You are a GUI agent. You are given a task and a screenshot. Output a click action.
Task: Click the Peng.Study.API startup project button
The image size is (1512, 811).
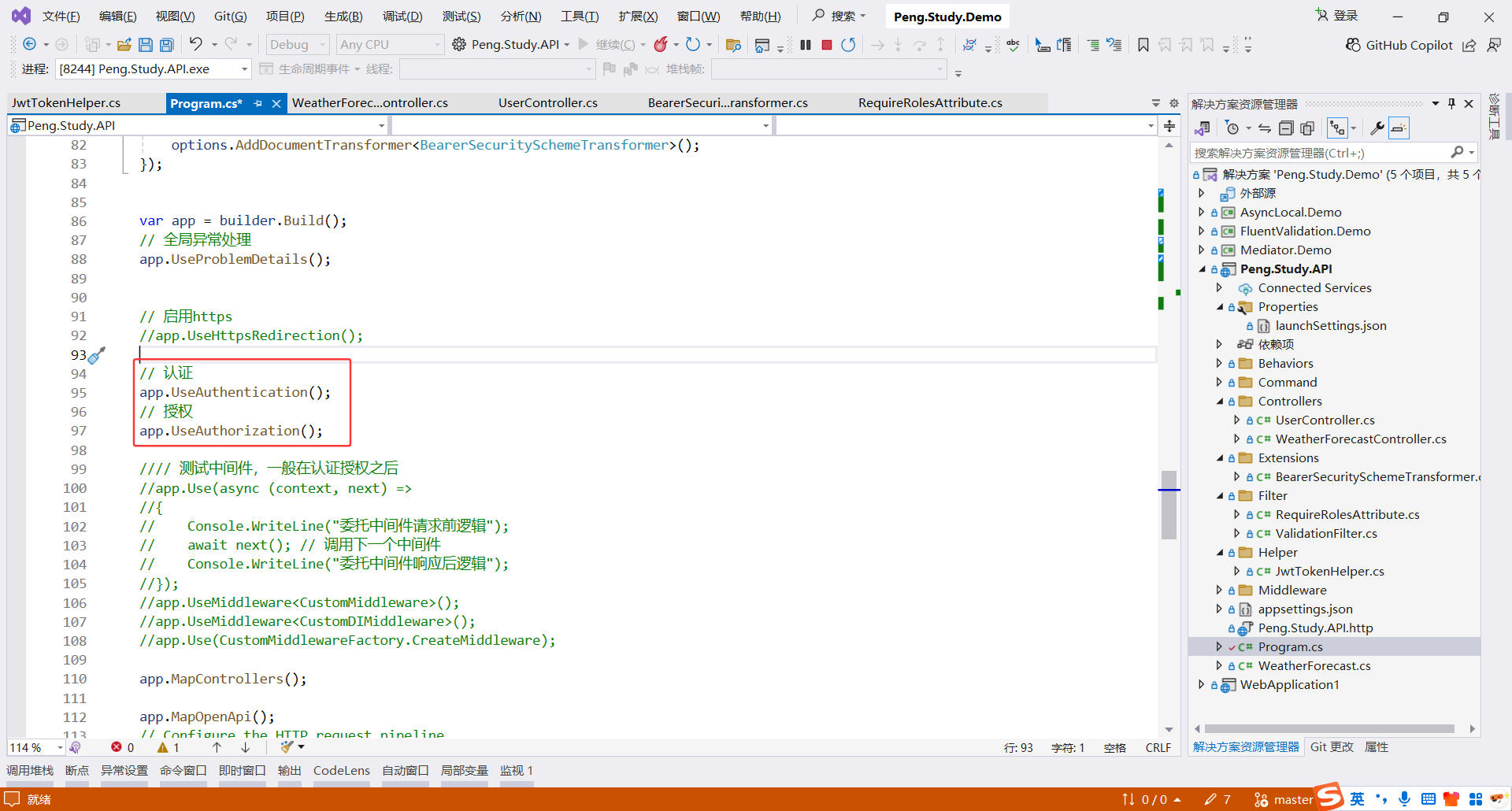pos(510,45)
